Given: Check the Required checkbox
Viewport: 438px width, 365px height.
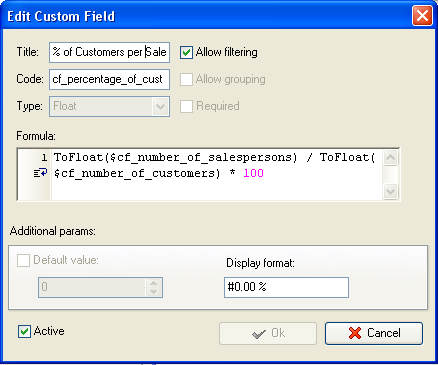Looking at the screenshot, I should click(186, 106).
